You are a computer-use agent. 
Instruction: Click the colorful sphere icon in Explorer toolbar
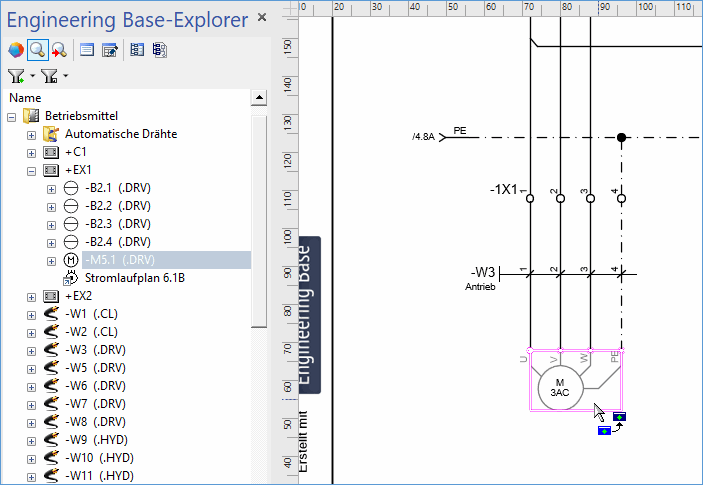click(x=16, y=50)
